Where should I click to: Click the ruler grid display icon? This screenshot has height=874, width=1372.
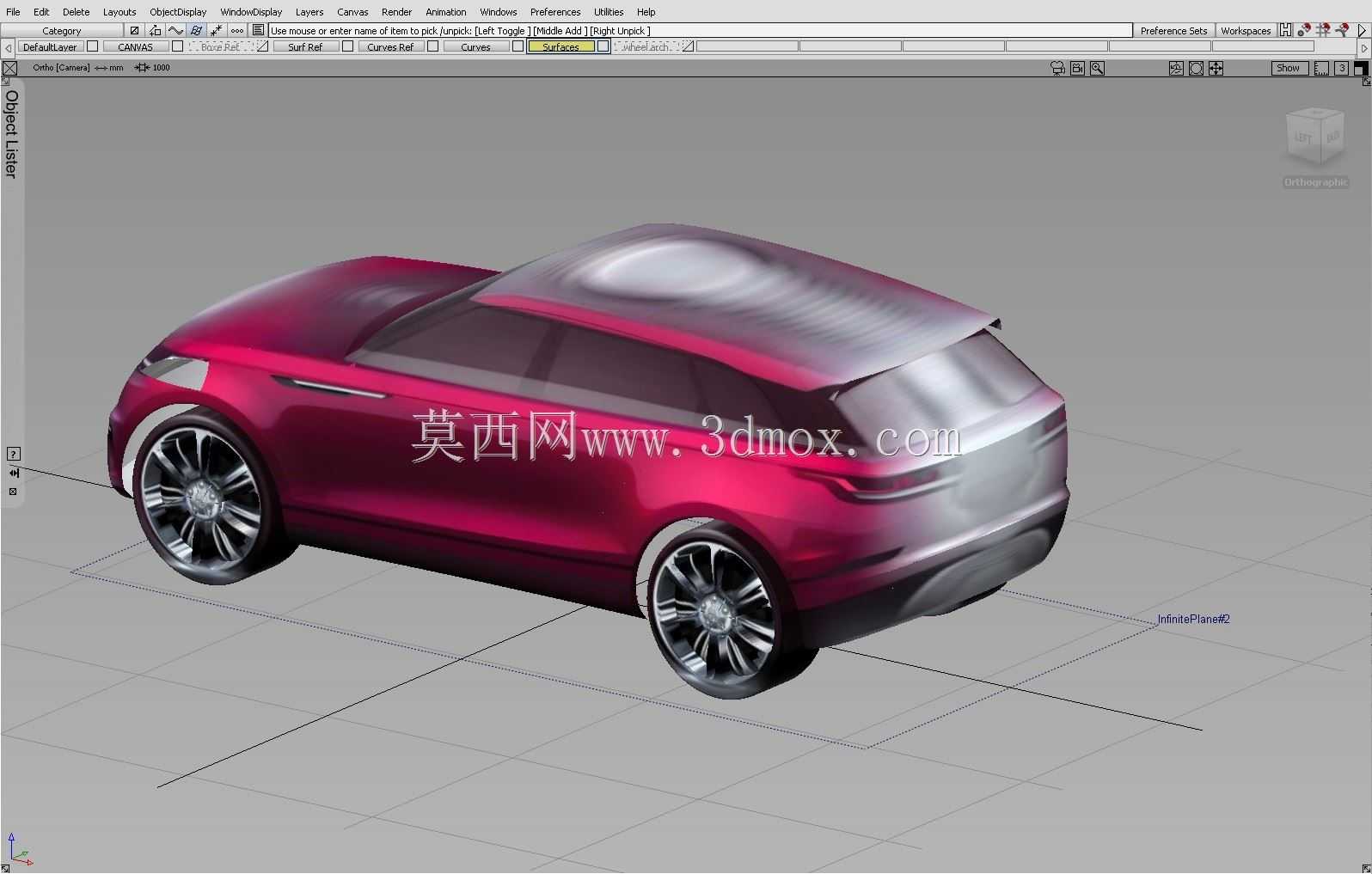point(1321,68)
